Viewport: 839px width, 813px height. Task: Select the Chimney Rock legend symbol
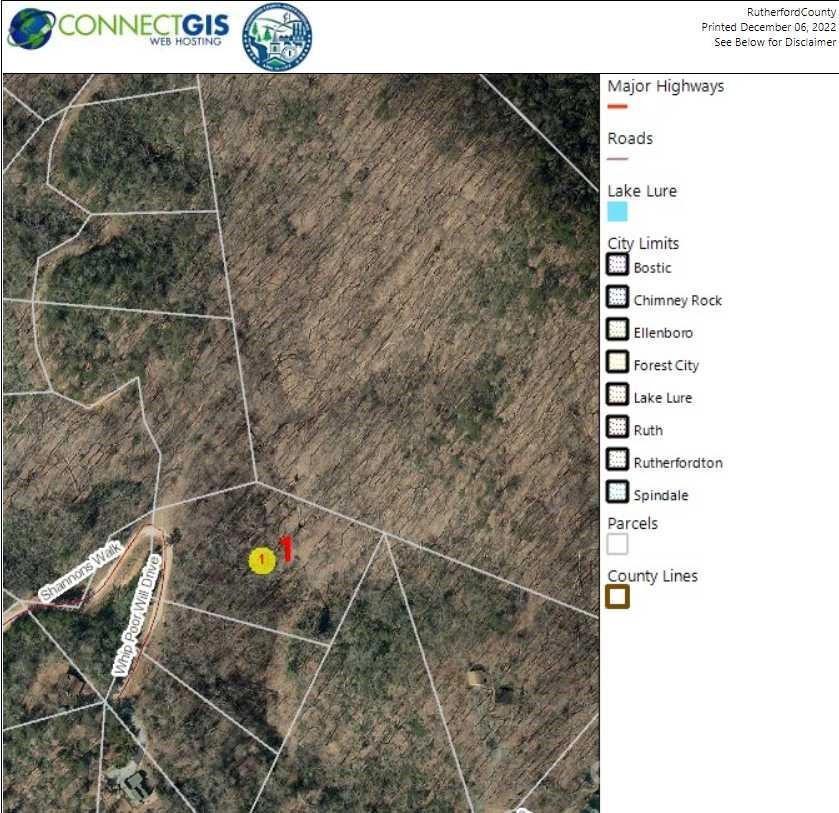(617, 295)
